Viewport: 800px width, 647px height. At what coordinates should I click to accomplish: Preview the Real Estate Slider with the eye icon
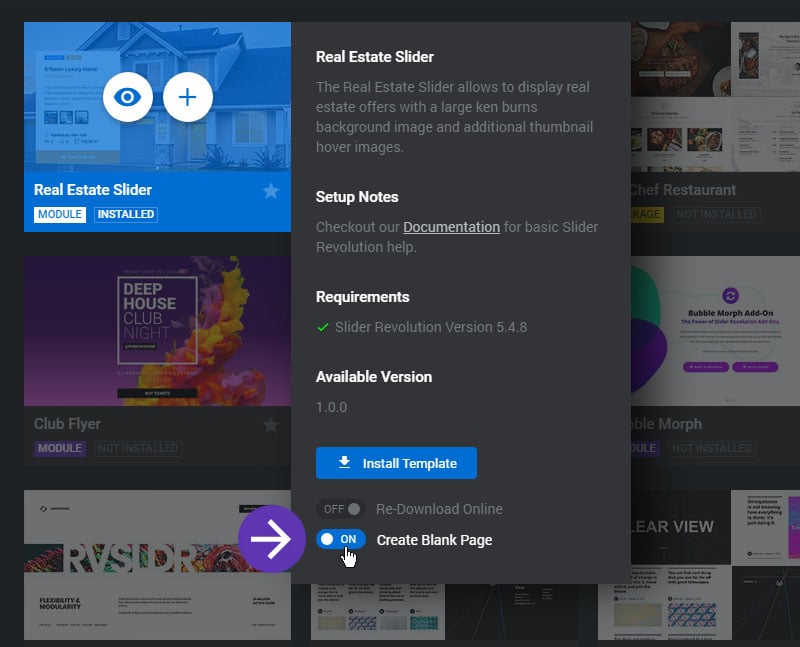[128, 97]
